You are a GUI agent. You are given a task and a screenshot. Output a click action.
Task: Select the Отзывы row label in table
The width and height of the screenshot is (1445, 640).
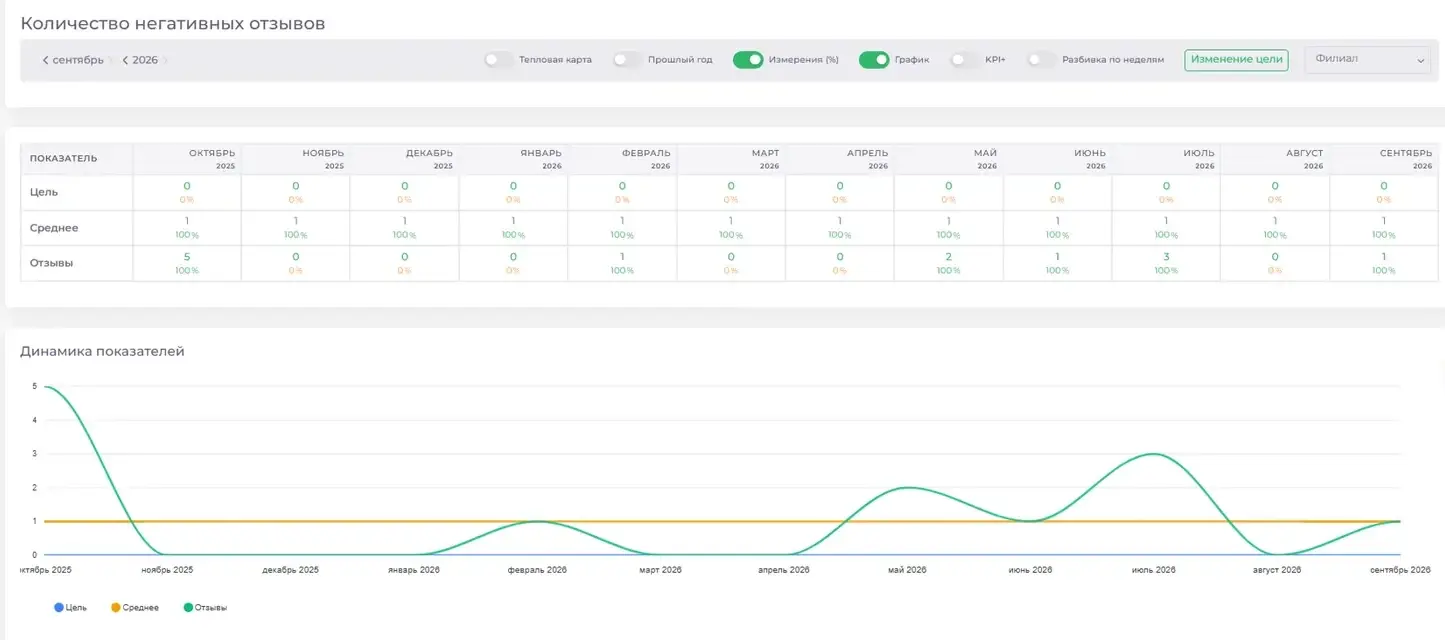click(x=52, y=263)
